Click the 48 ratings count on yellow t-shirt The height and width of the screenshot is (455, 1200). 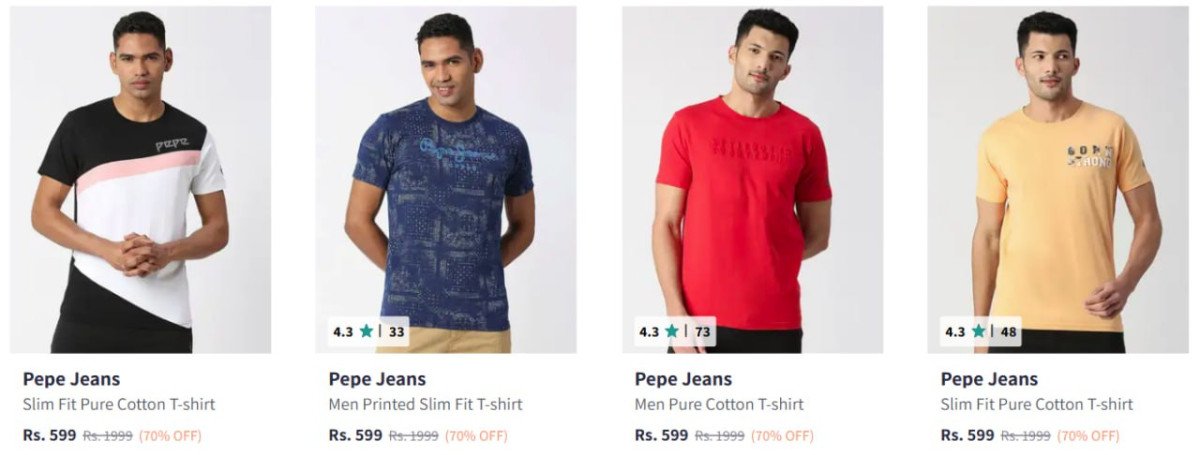1008,332
